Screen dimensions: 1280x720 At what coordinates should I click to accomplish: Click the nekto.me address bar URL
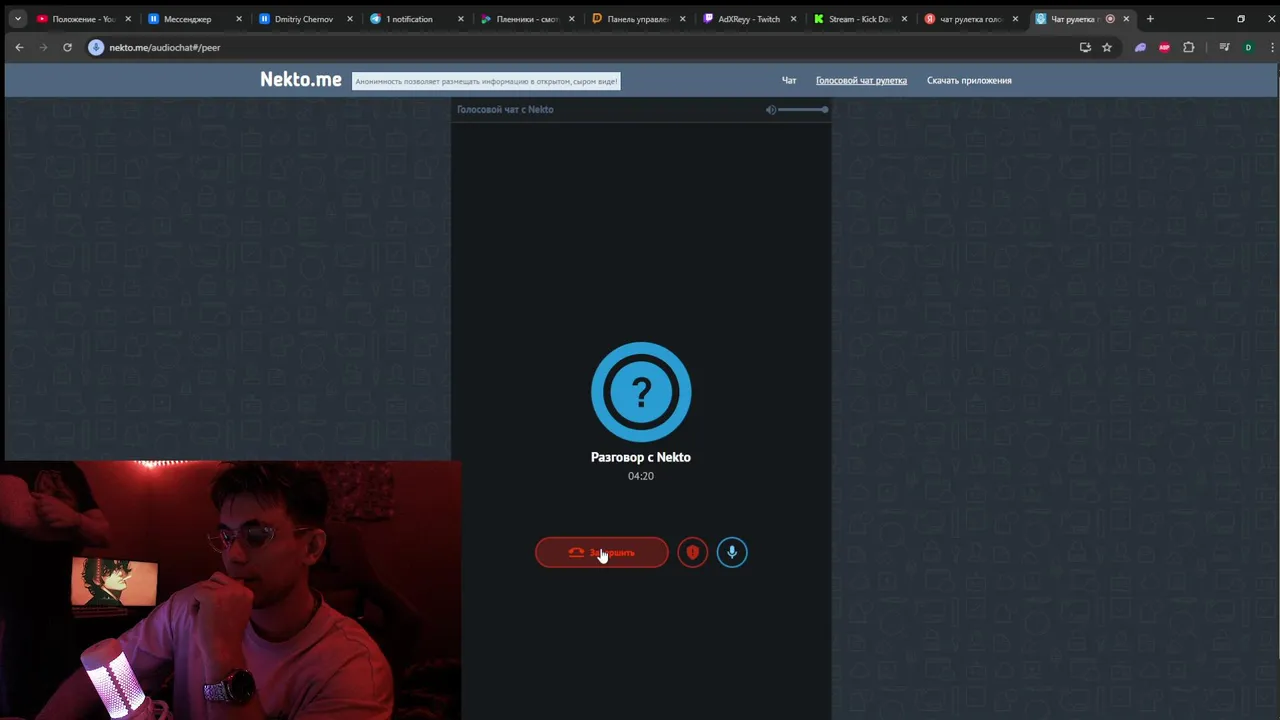165,47
